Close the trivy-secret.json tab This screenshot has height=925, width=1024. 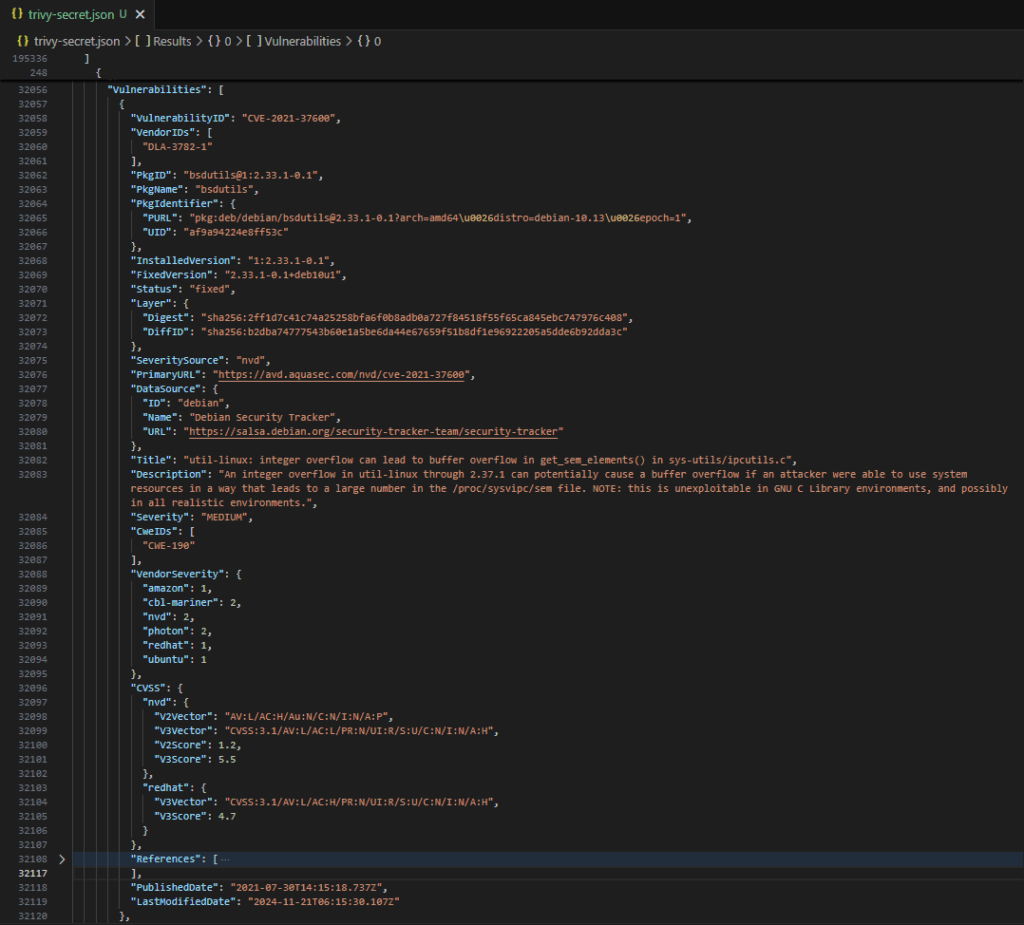pos(140,14)
